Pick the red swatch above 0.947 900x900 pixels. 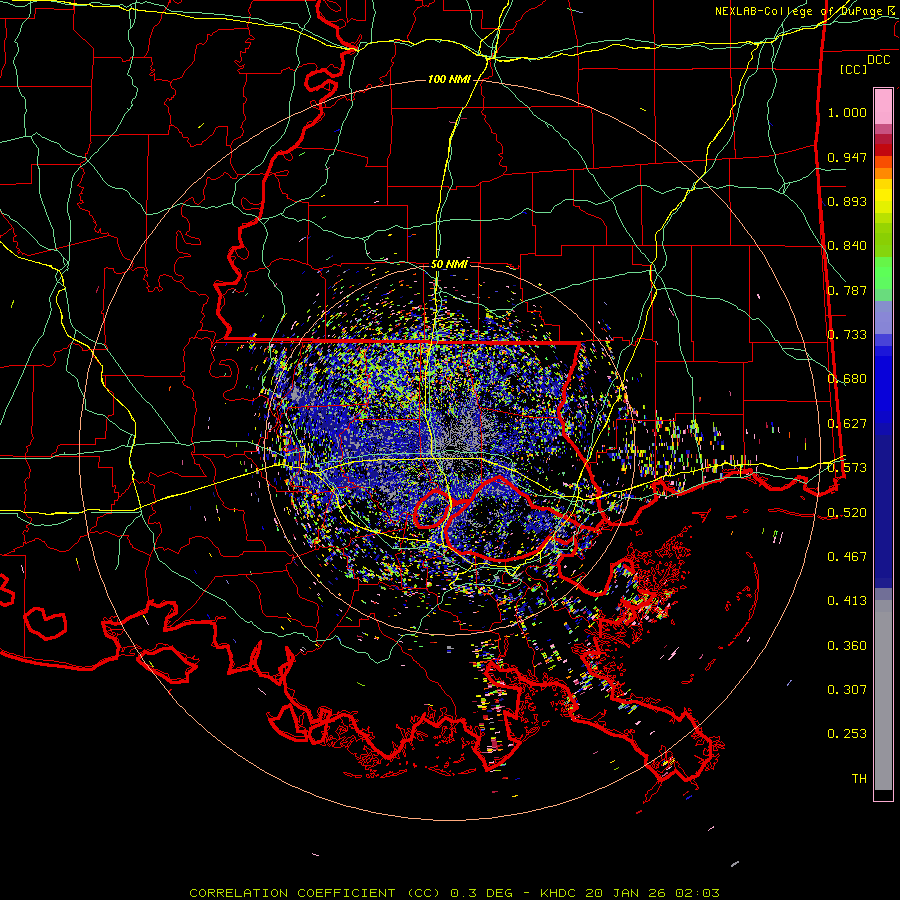(883, 150)
